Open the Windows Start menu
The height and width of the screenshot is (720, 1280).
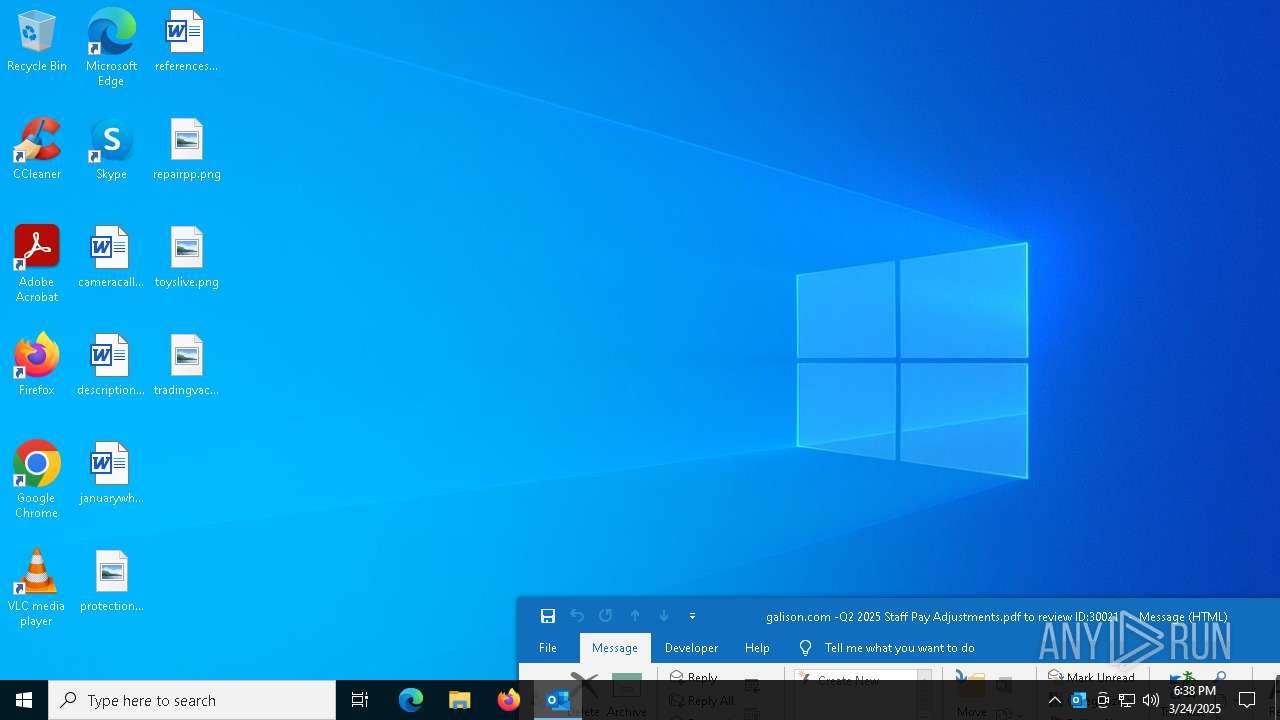(24, 700)
